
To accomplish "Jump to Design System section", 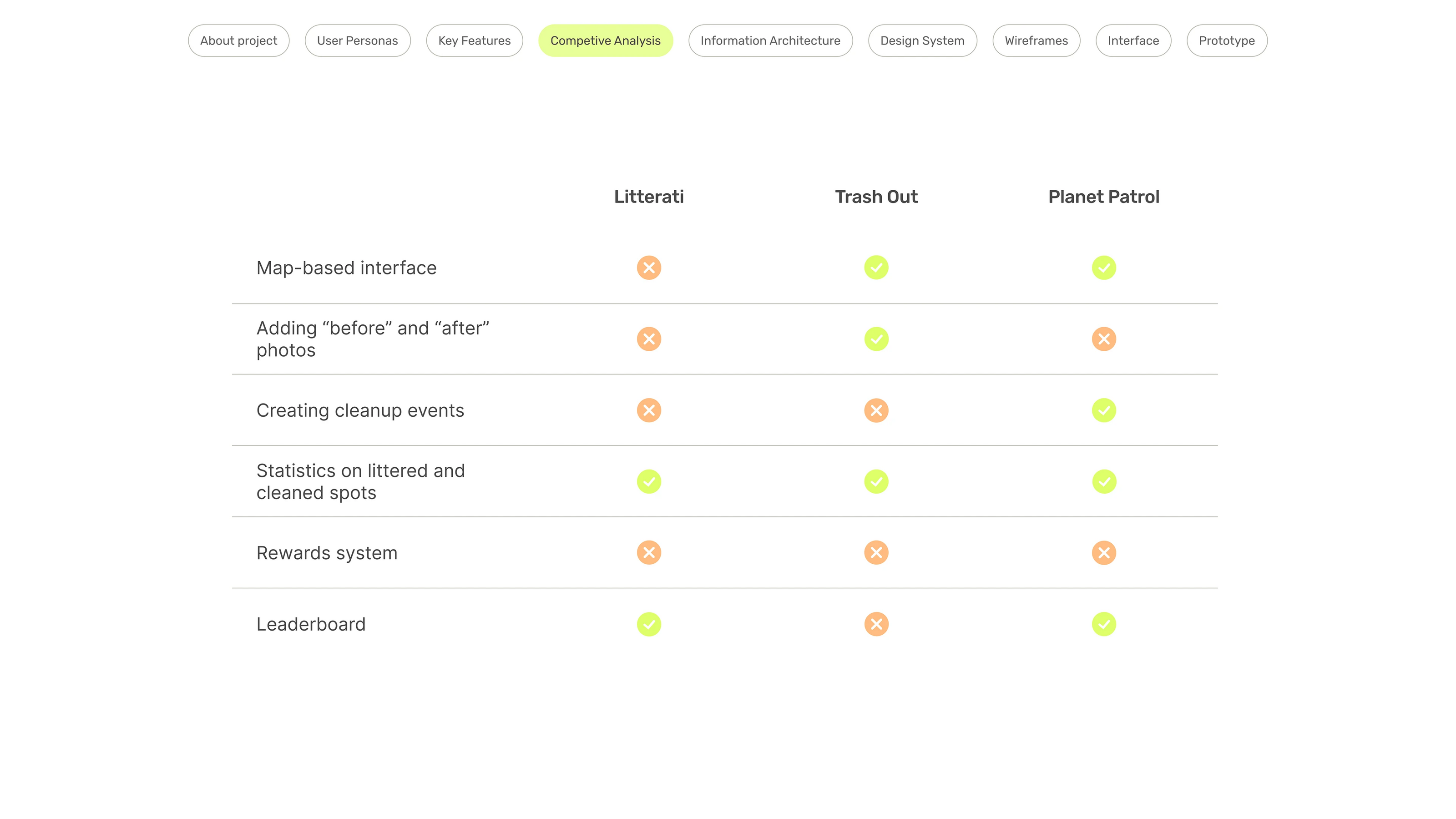I will coord(922,40).
